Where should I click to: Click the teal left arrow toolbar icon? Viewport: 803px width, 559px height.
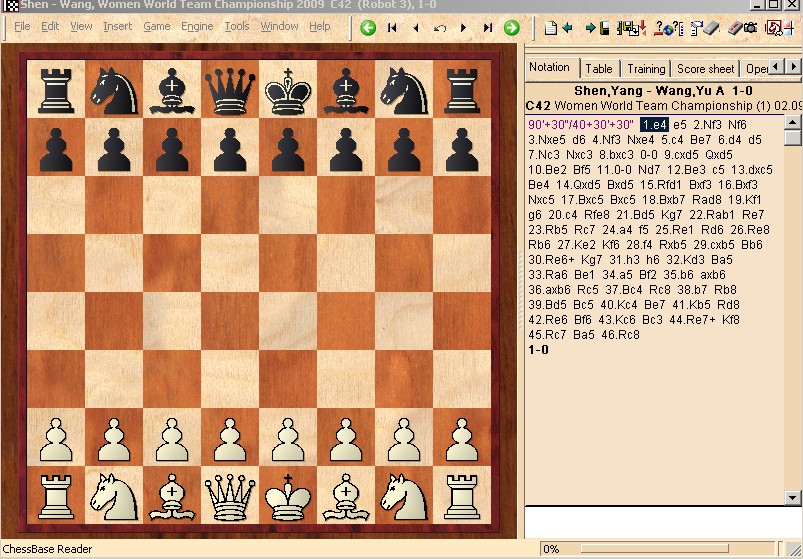(567, 28)
